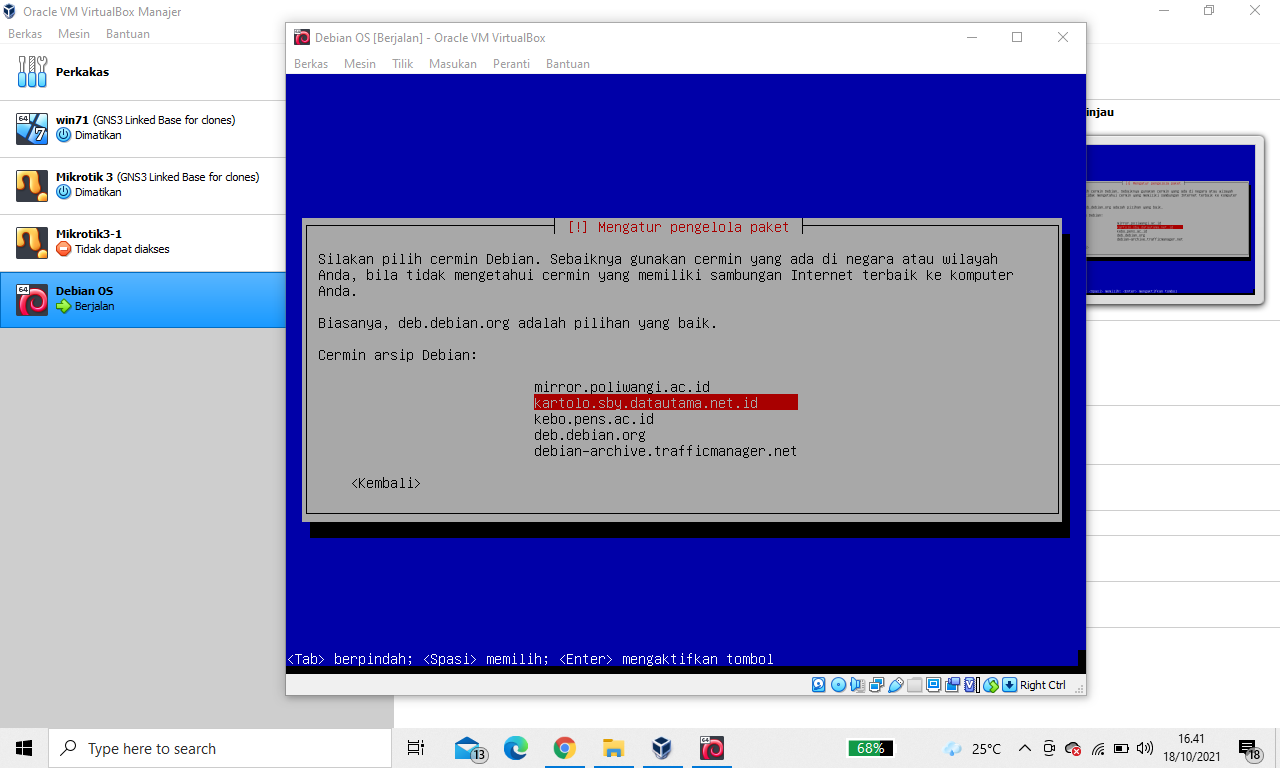This screenshot has width=1280, height=768.
Task: Choose mirror.poliwangi.ac.id mirror
Action: pyautogui.click(x=622, y=387)
